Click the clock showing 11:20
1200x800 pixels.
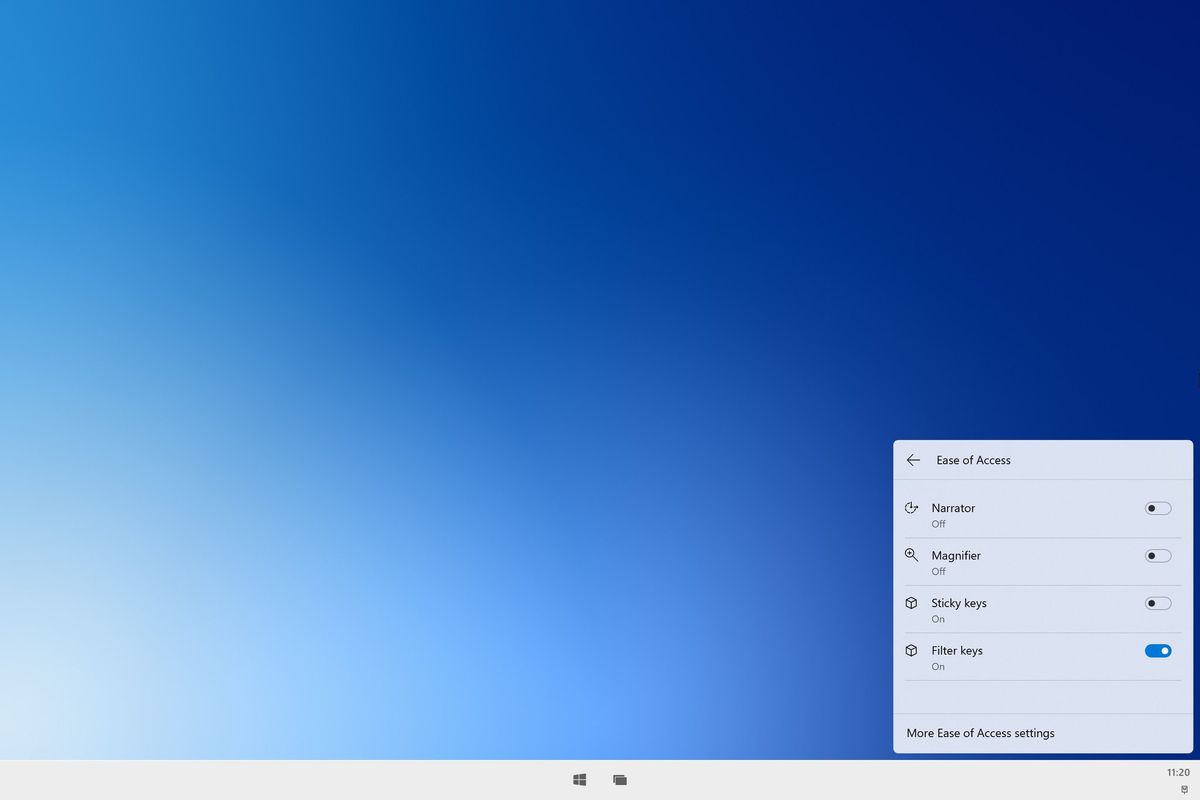tap(1178, 772)
